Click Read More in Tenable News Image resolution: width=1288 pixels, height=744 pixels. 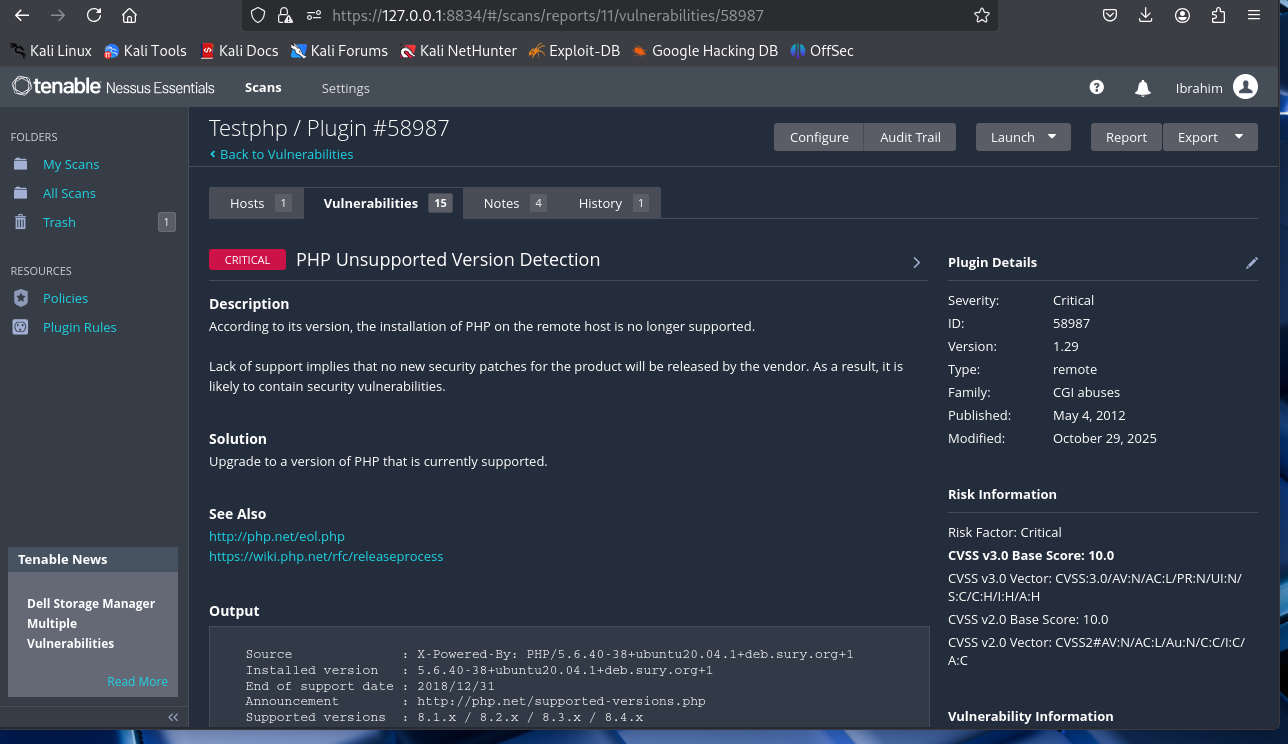[137, 681]
